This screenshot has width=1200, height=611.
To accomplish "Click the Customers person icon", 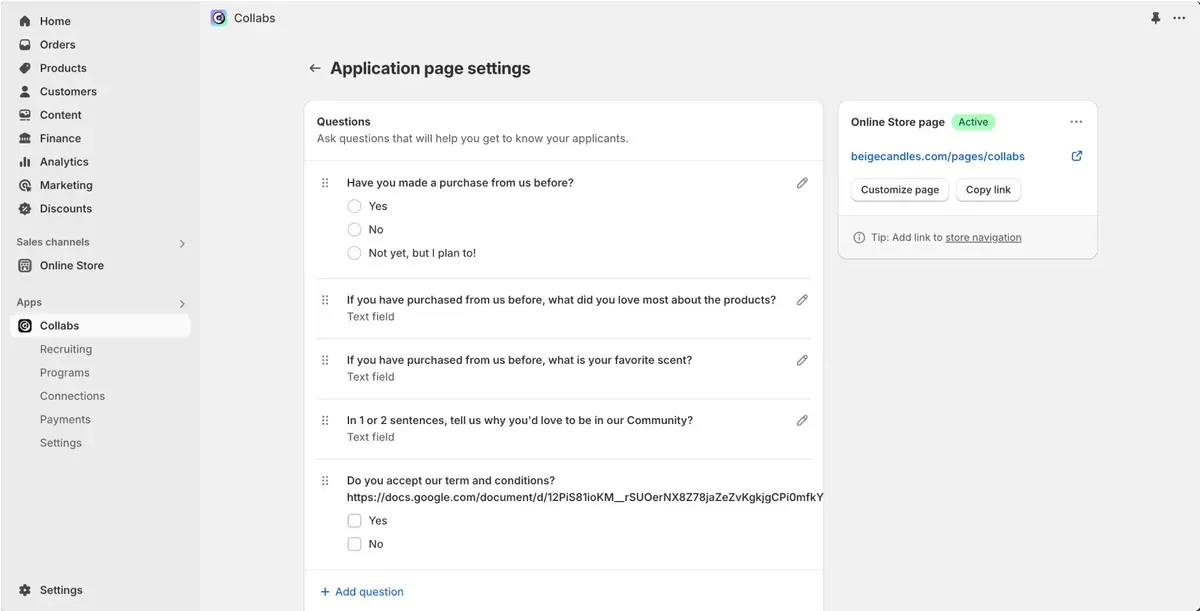I will tap(25, 92).
